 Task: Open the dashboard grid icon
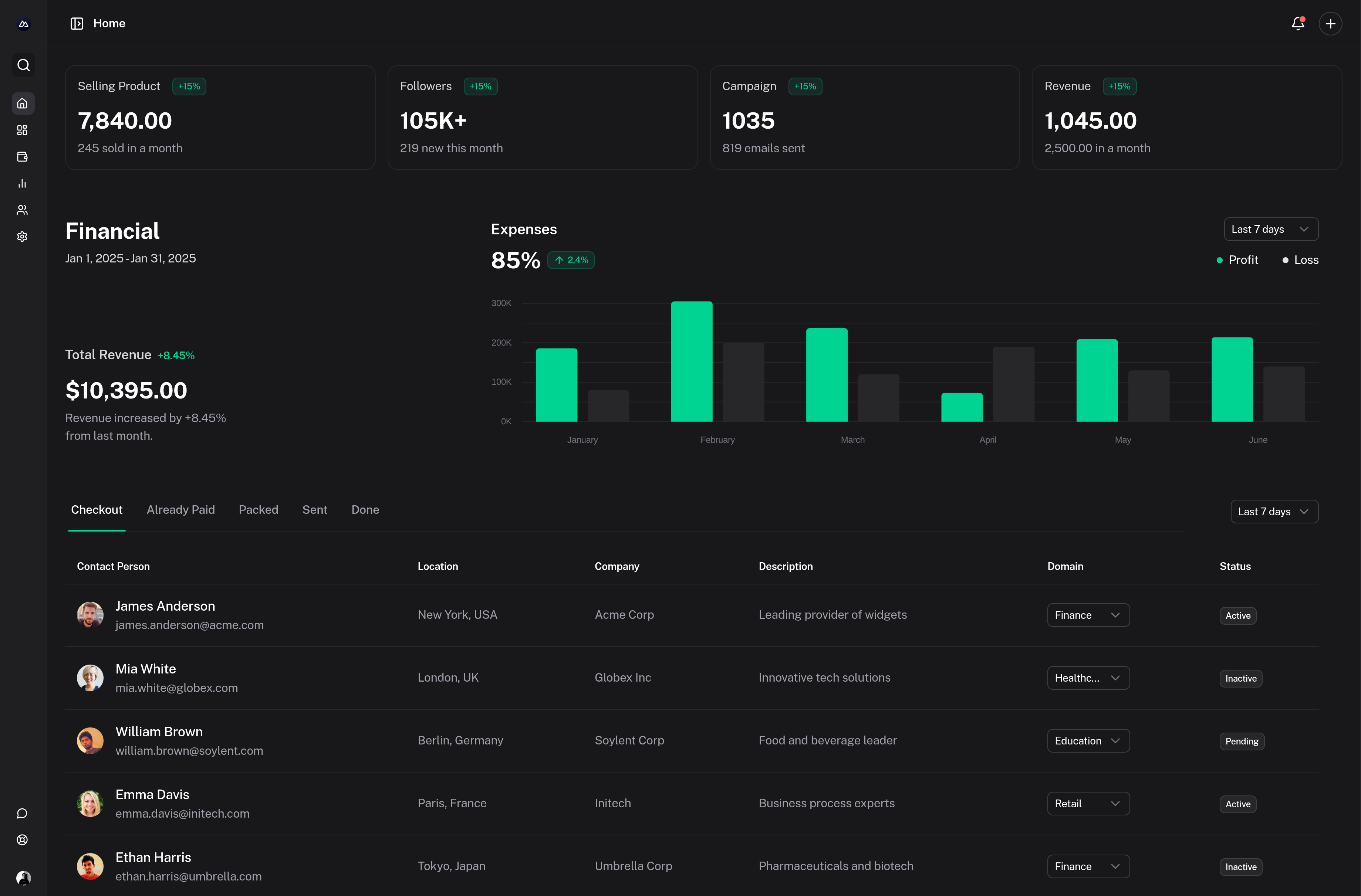(22, 130)
